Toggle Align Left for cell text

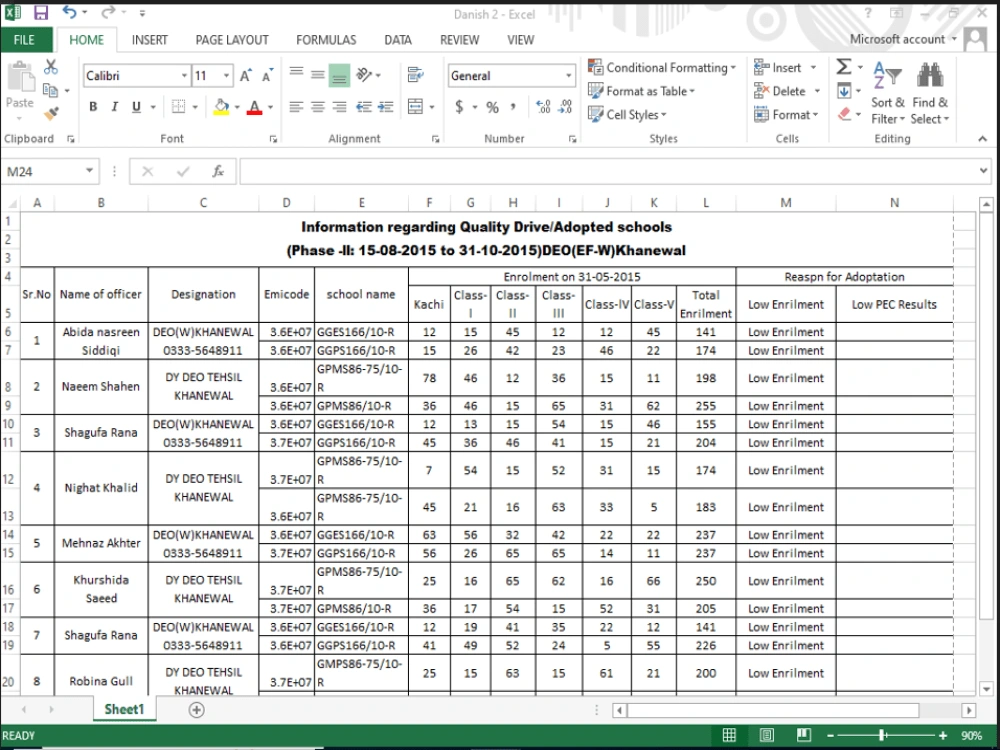pyautogui.click(x=296, y=107)
